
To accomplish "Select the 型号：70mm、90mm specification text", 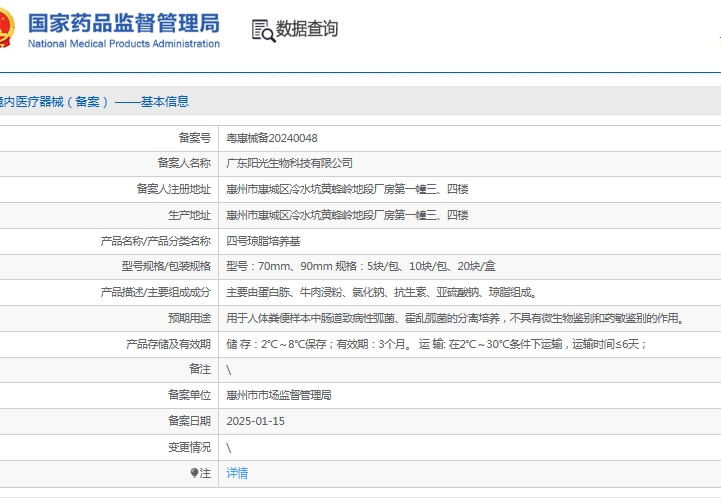I will 360,266.
